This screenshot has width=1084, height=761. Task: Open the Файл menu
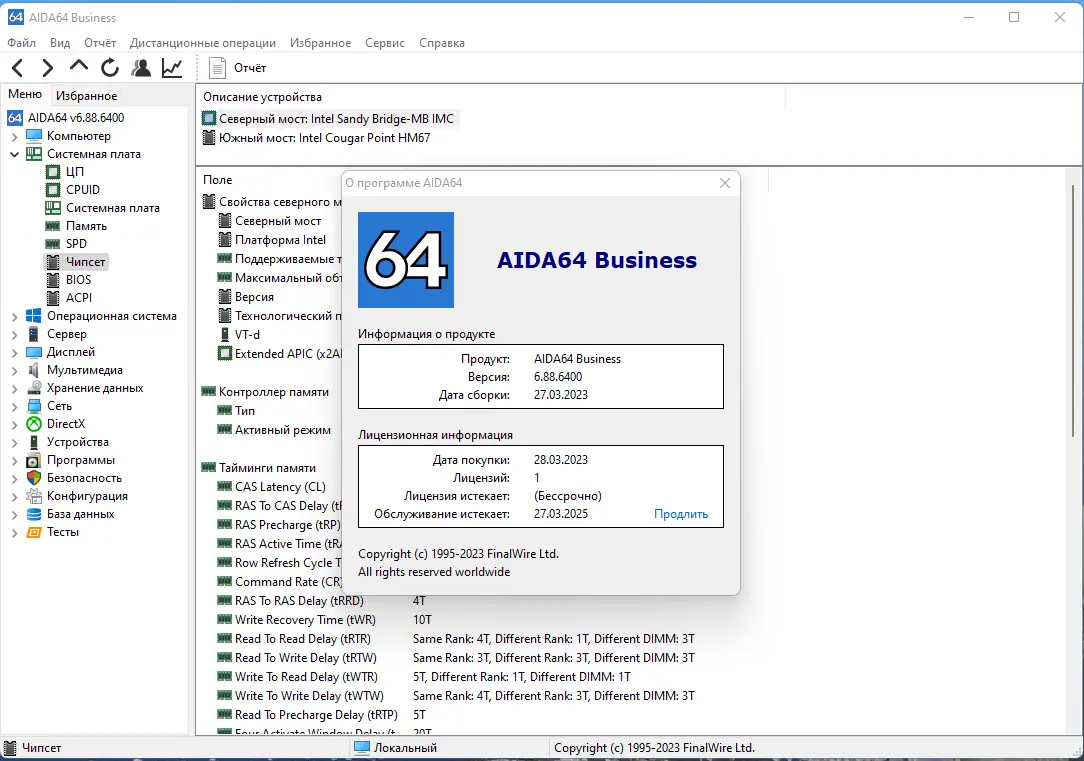pos(21,43)
